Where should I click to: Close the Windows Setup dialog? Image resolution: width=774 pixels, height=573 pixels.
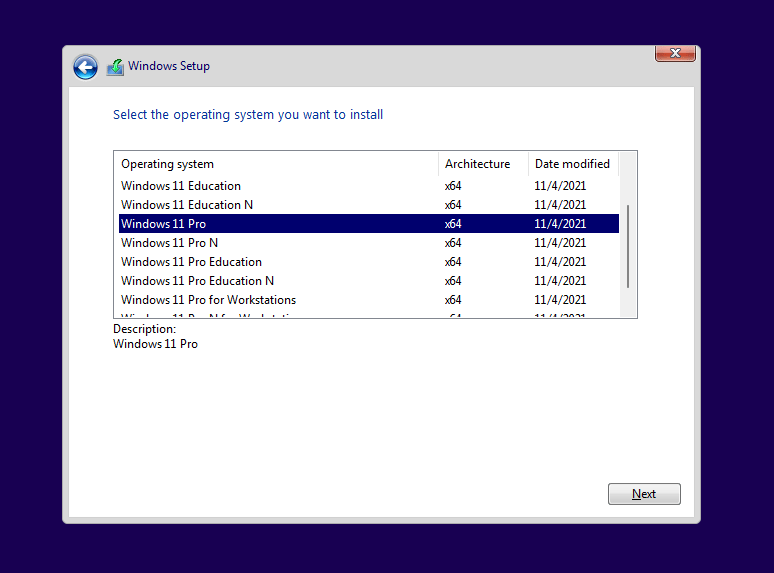click(x=675, y=53)
